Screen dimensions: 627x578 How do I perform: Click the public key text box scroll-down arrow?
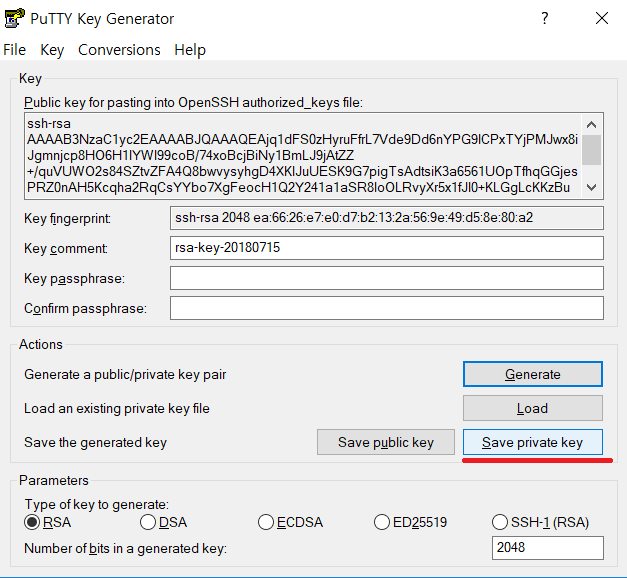(591, 187)
